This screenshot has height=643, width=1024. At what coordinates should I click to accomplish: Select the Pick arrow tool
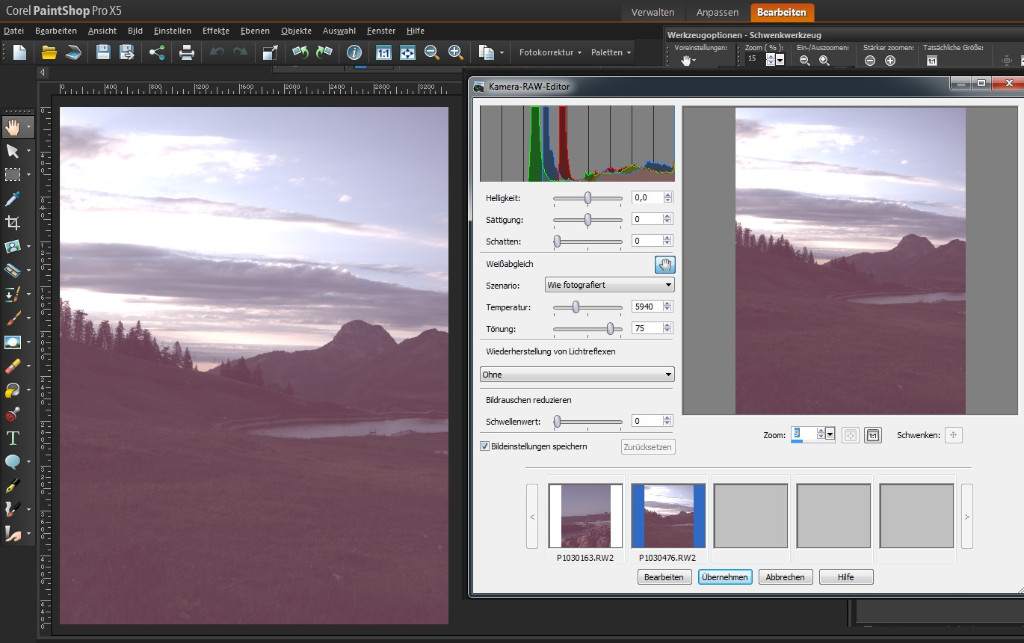click(12, 151)
